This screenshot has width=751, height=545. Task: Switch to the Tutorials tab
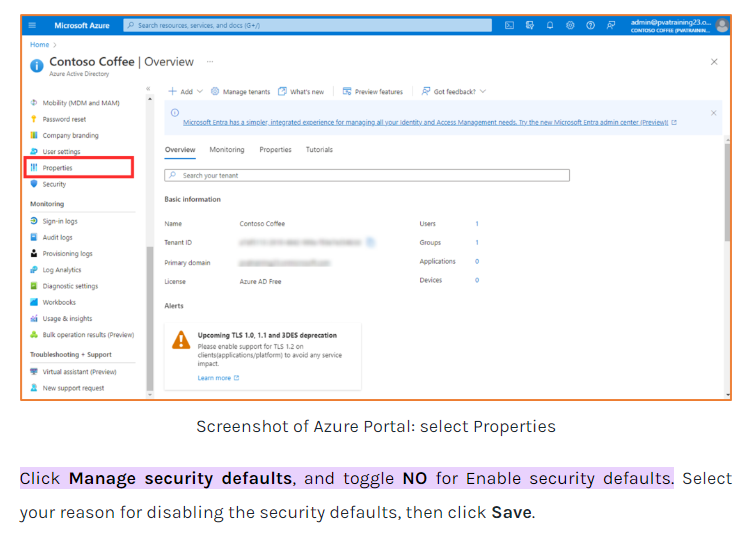pos(319,150)
